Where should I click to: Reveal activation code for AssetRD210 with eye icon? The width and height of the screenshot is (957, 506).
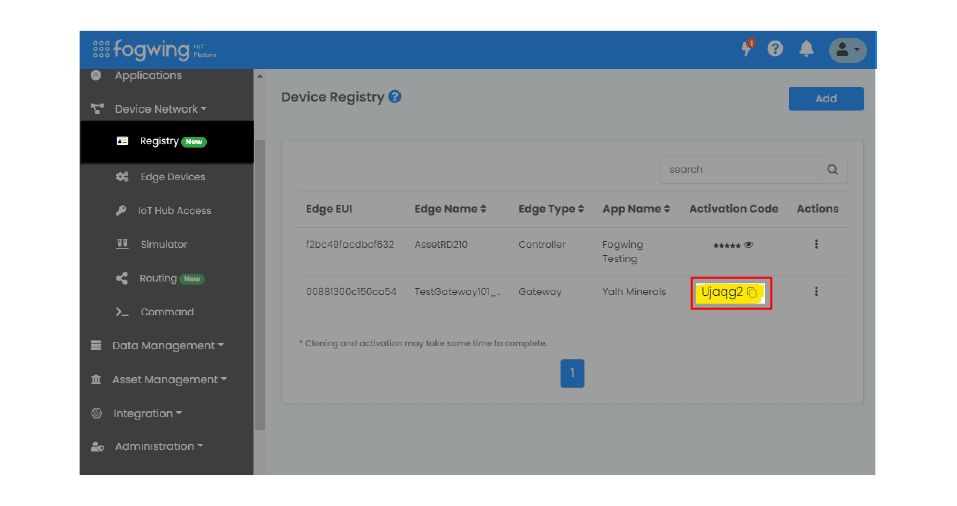(x=749, y=245)
